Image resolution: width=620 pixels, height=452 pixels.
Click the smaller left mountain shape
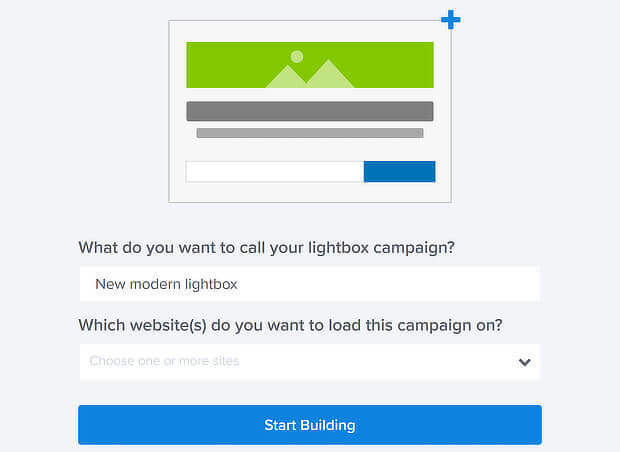(x=288, y=77)
